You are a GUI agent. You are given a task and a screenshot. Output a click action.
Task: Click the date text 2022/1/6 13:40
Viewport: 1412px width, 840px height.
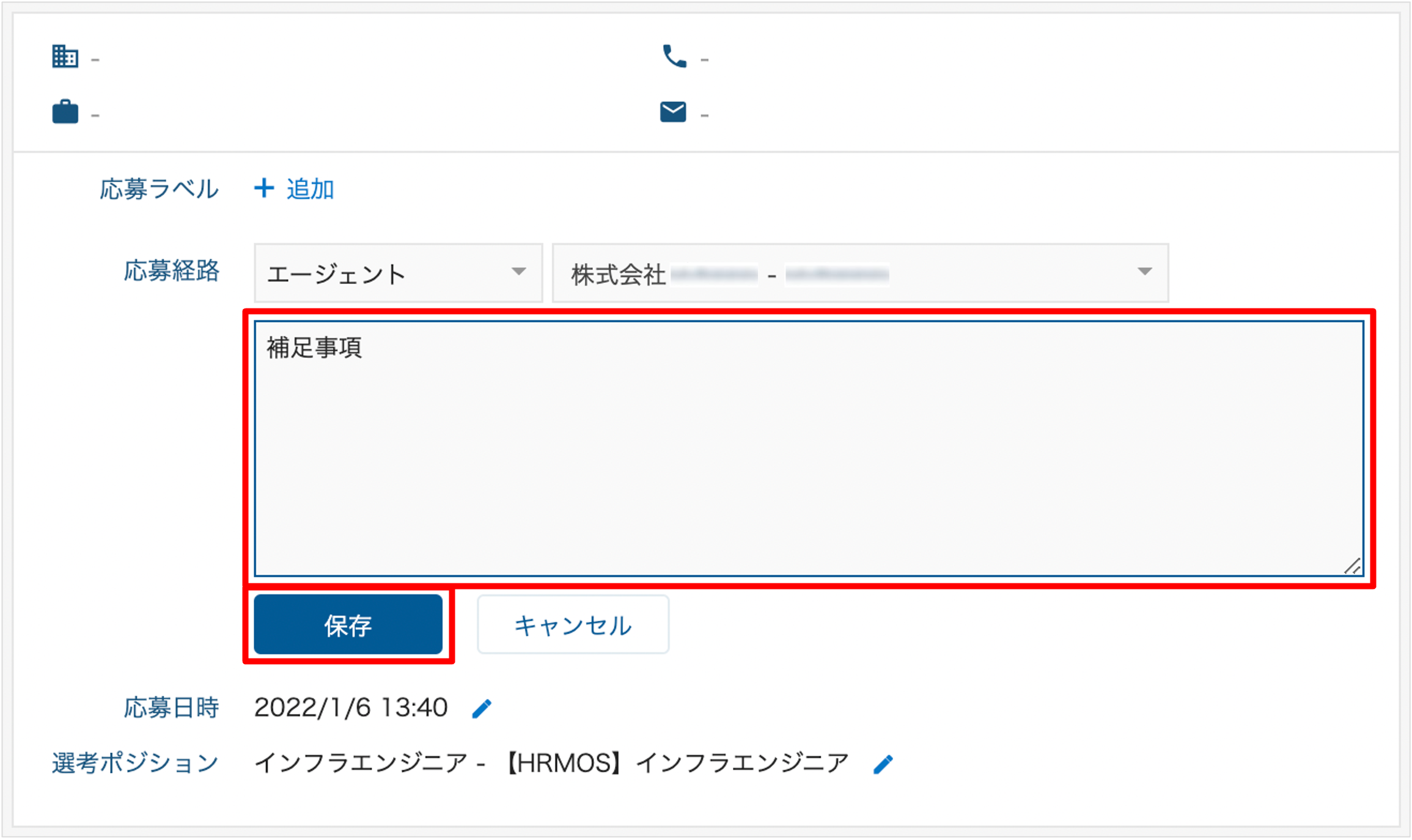click(x=351, y=708)
